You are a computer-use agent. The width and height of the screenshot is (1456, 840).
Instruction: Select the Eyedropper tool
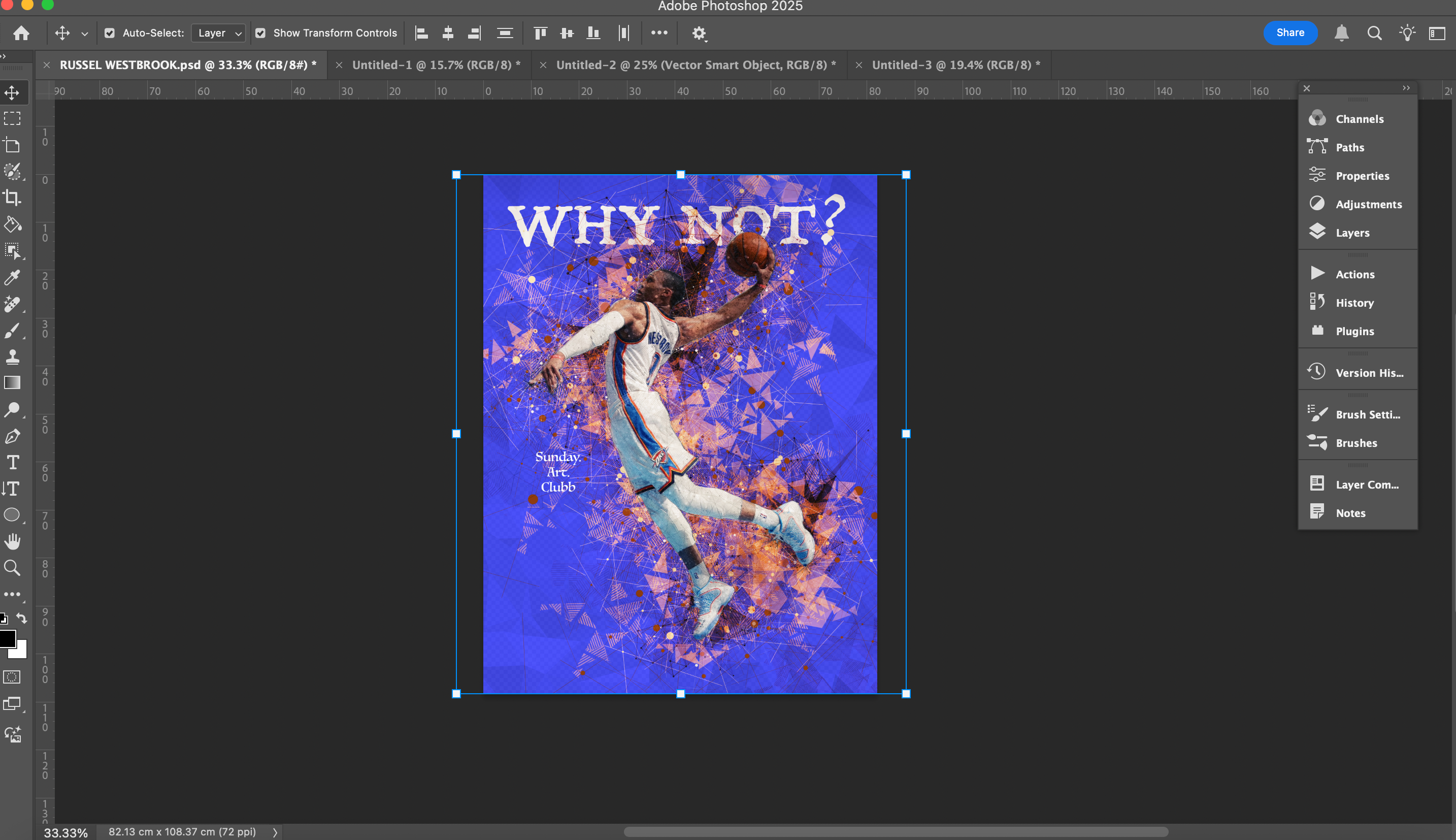(12, 277)
